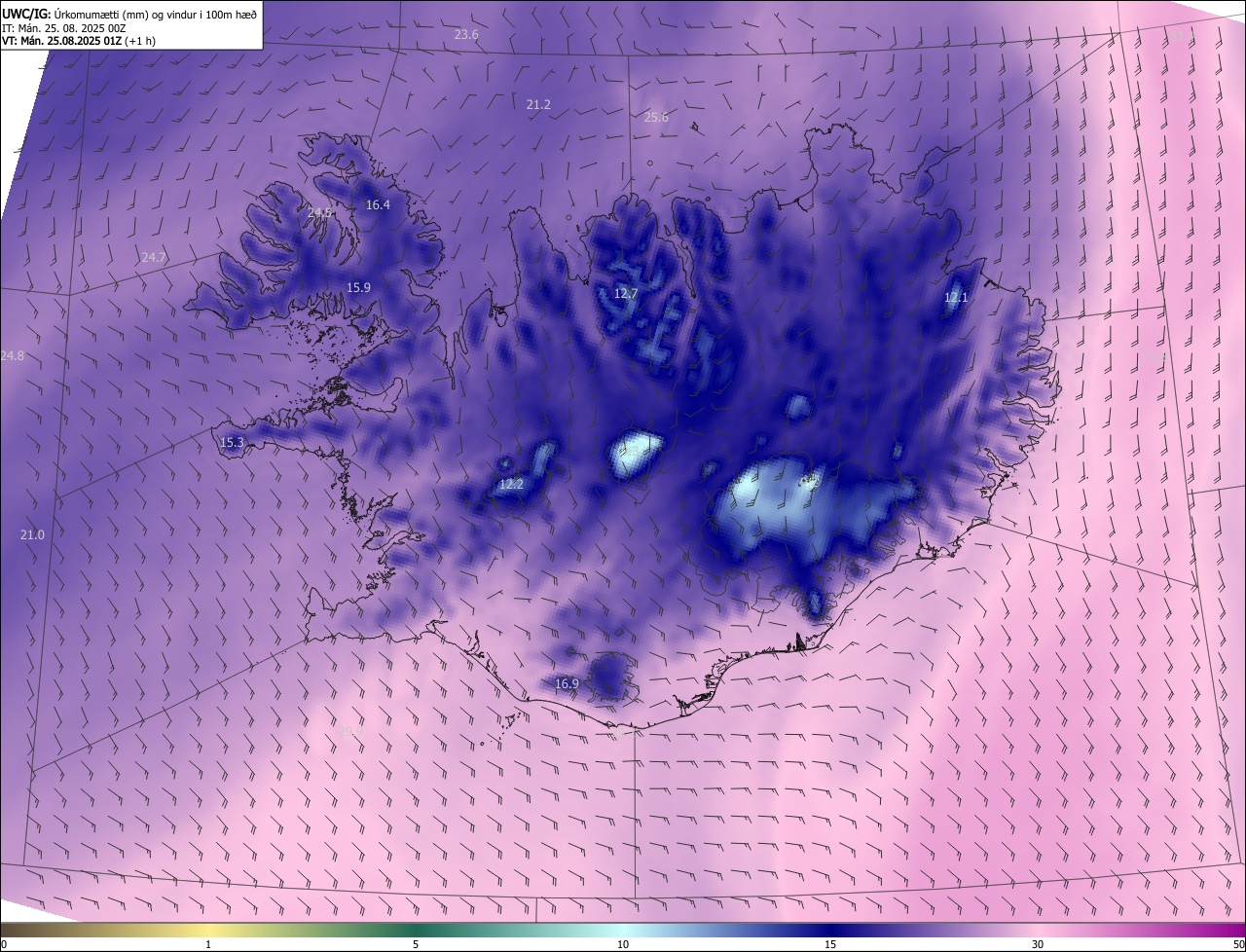
Task: Click the 23.6 value label on the map
Action: click(x=467, y=35)
